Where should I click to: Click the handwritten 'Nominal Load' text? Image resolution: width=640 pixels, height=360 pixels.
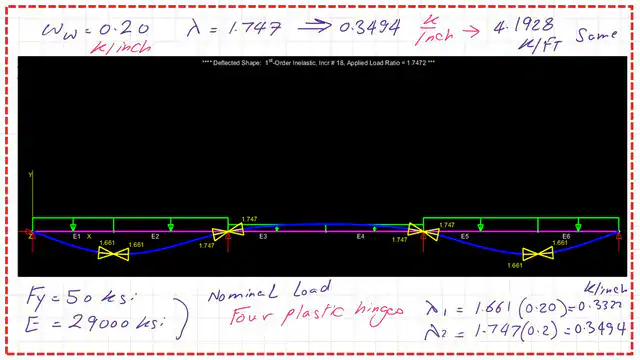(270, 291)
